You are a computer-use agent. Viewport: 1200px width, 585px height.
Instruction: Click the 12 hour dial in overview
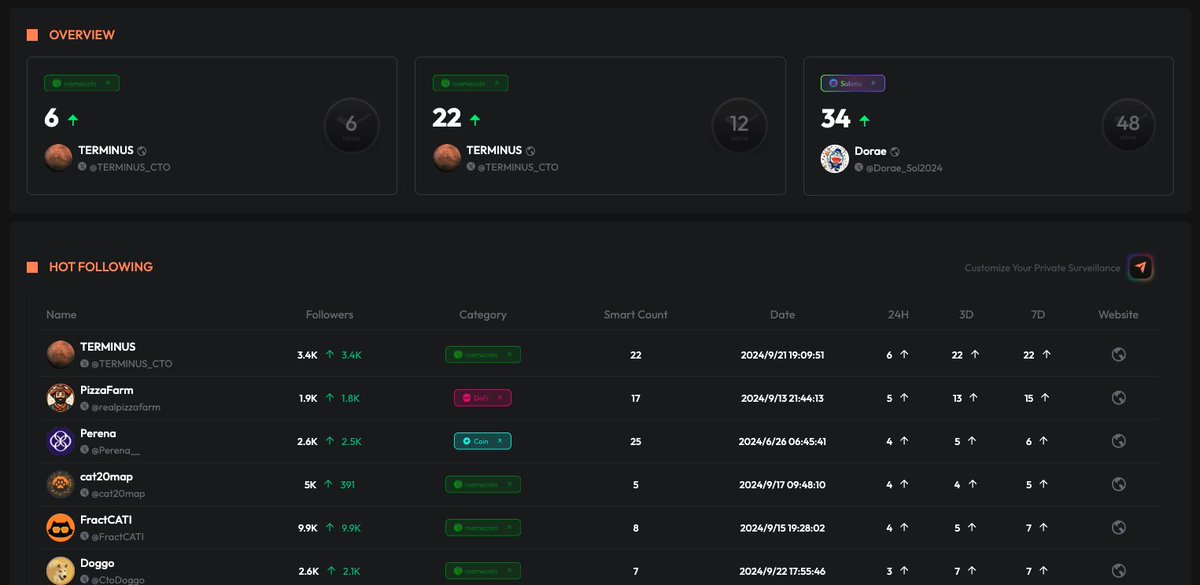click(739, 125)
